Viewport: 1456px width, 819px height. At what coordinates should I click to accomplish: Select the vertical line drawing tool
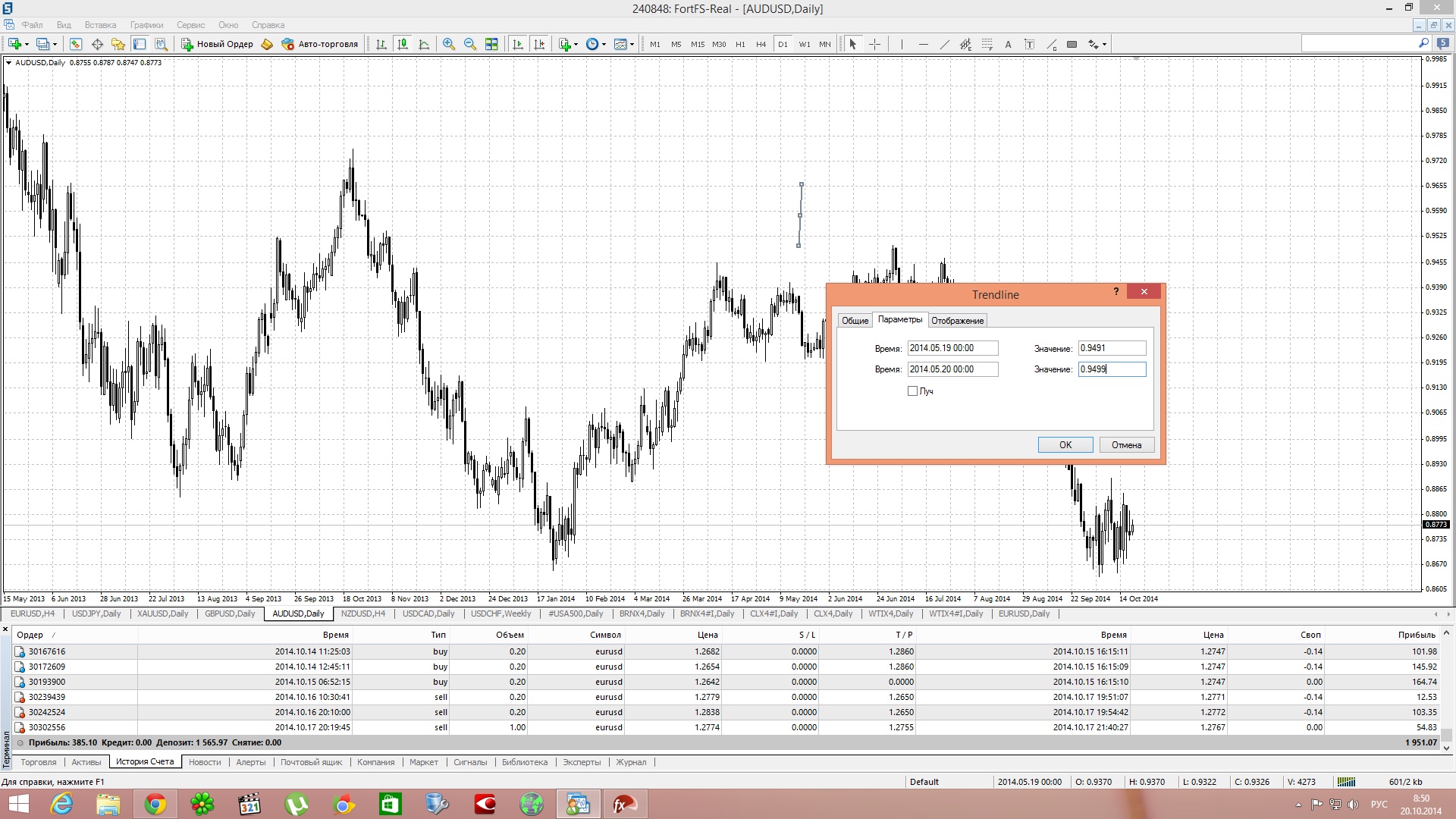902,44
